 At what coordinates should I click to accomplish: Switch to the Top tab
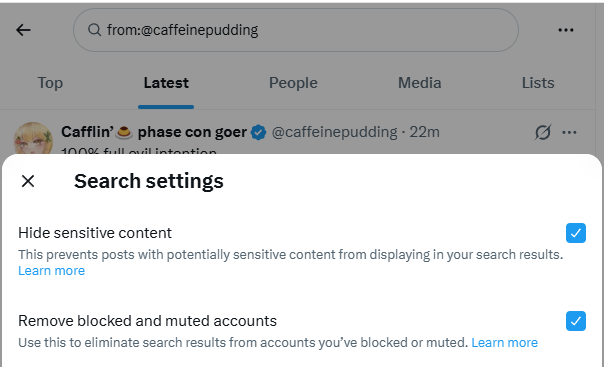[50, 83]
